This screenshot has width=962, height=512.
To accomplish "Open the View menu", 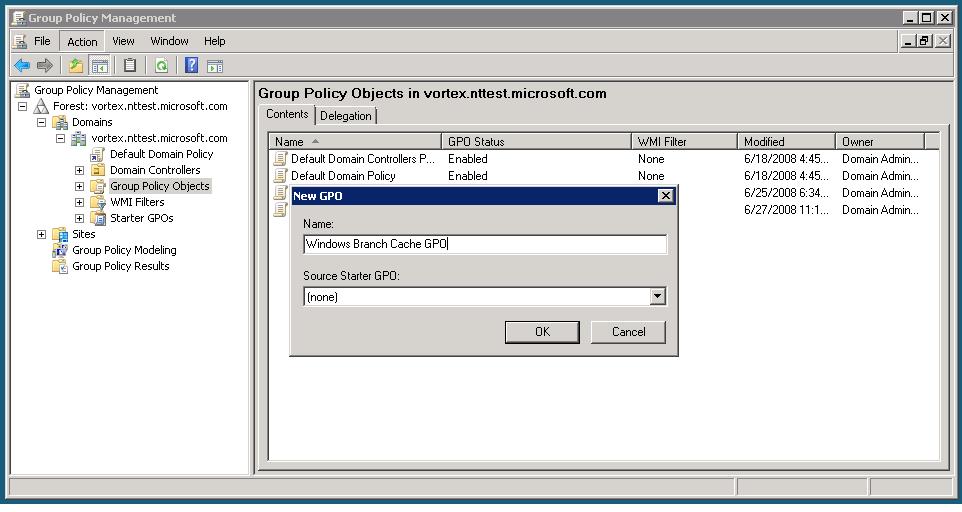I will pyautogui.click(x=123, y=41).
